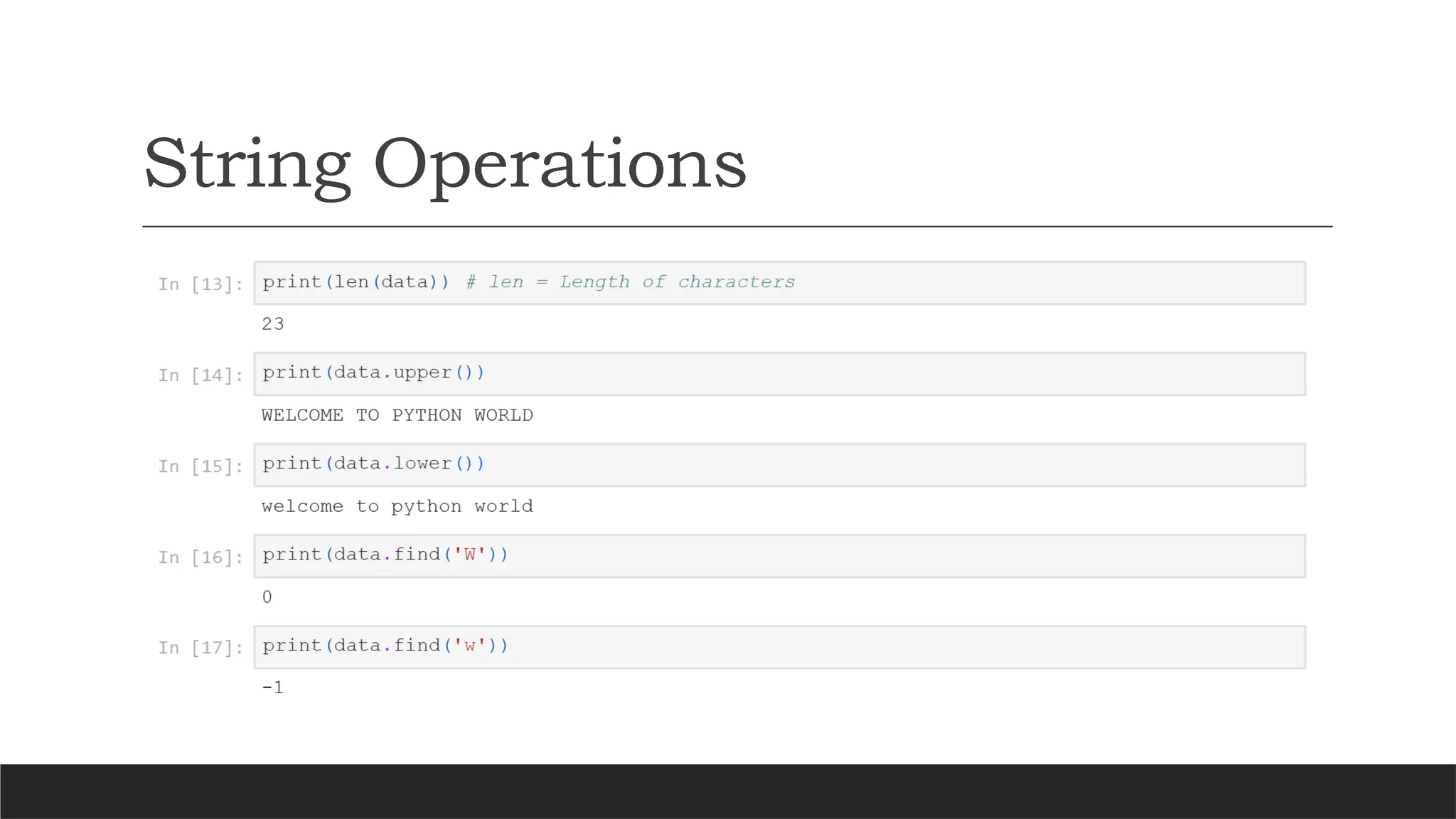The image size is (1456, 819).
Task: Click the 'In [14]:' prompt label
Action: (200, 375)
